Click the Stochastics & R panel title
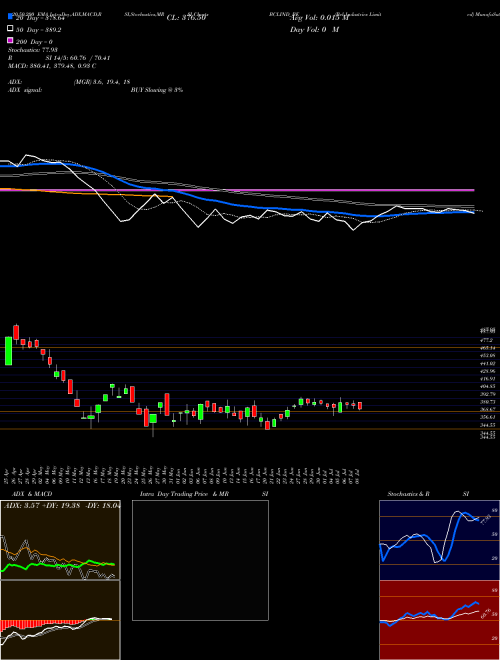Viewport: 500px width, 660px height. tap(409, 494)
